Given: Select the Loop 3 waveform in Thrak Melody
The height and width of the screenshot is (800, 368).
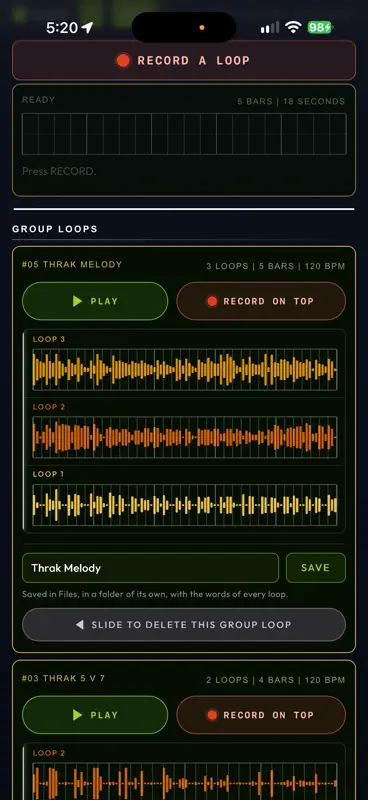Looking at the screenshot, I should click(184, 369).
